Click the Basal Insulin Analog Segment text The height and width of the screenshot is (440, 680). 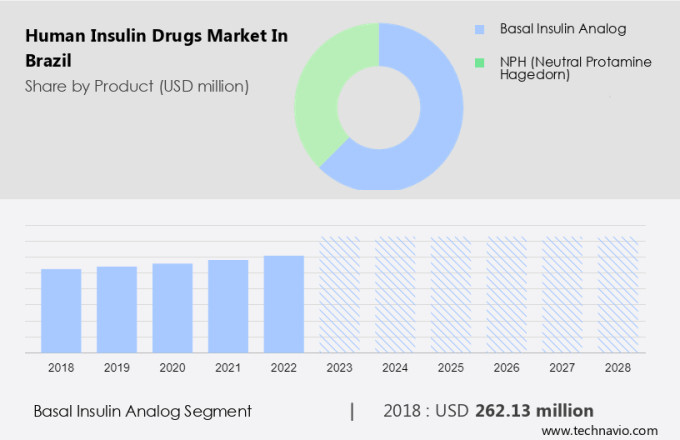point(142,411)
